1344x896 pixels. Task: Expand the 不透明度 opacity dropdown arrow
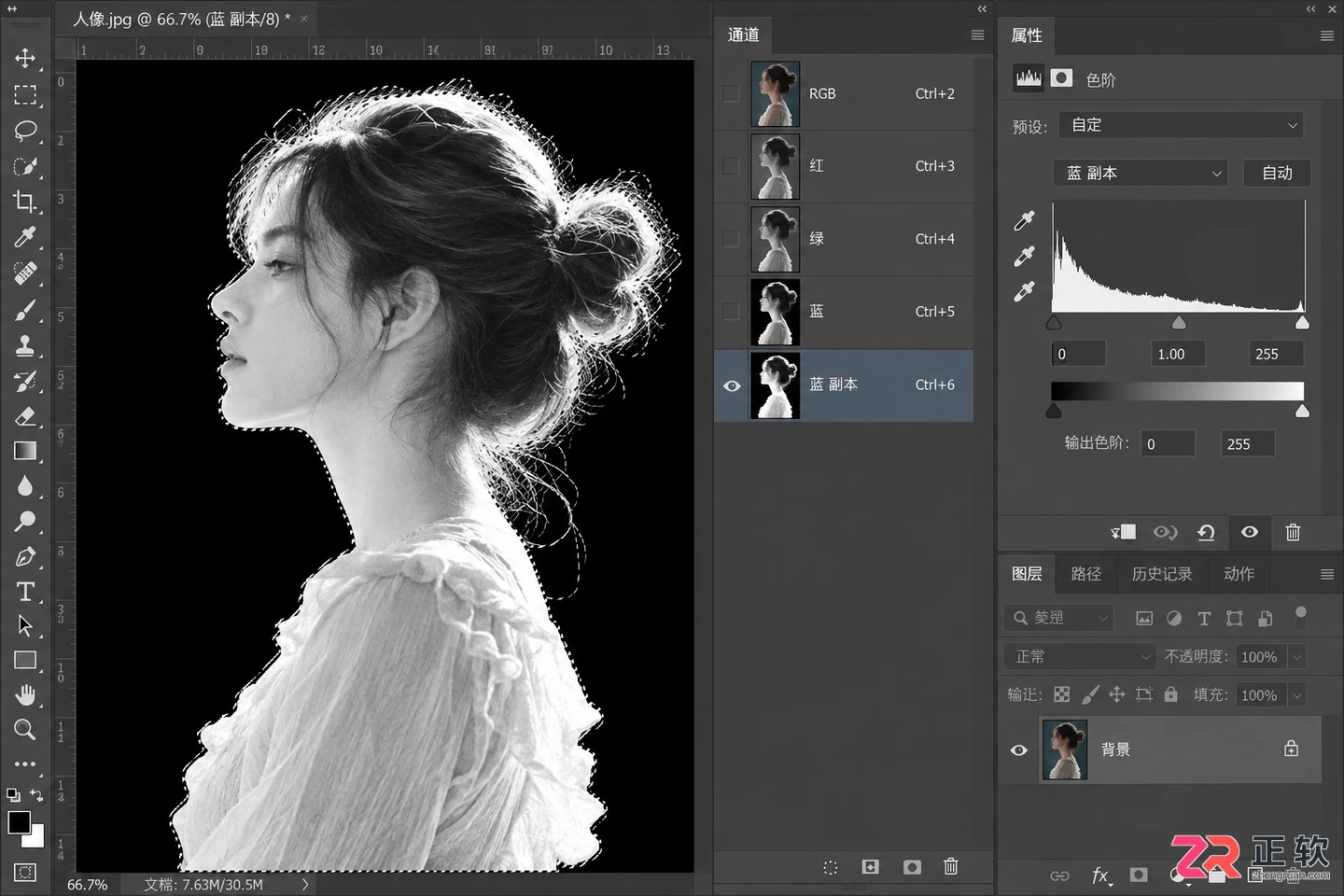point(1296,657)
